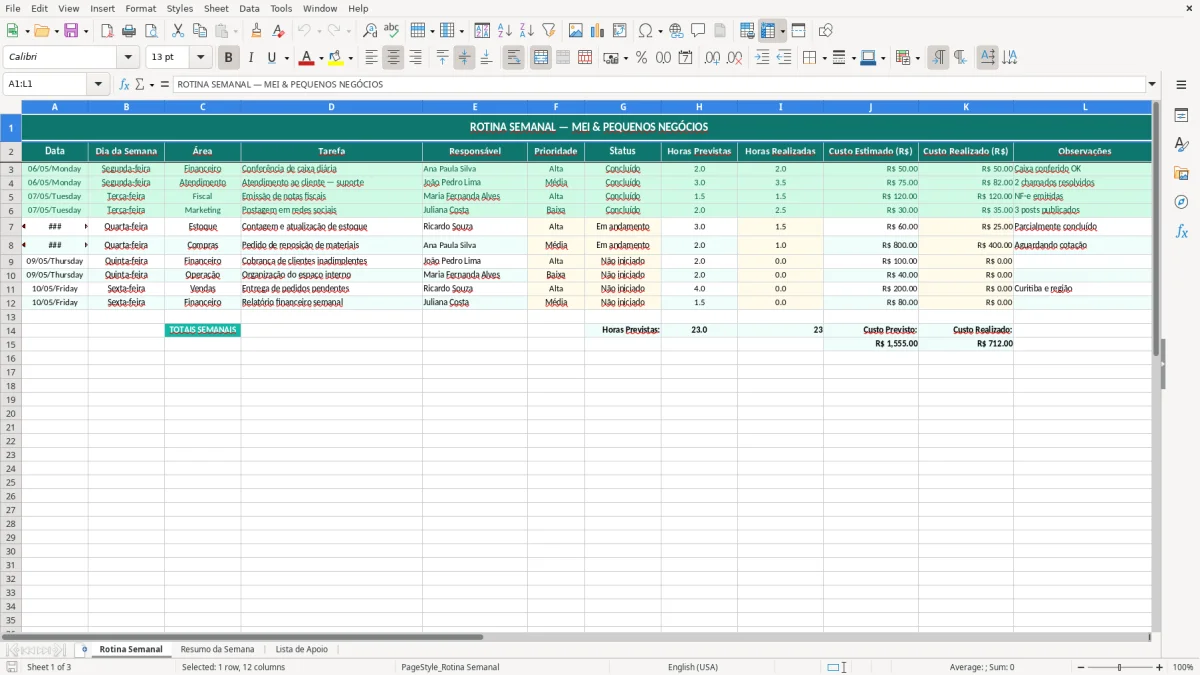The height and width of the screenshot is (675, 1200).
Task: Click the Export as PDF icon
Action: pos(107,31)
